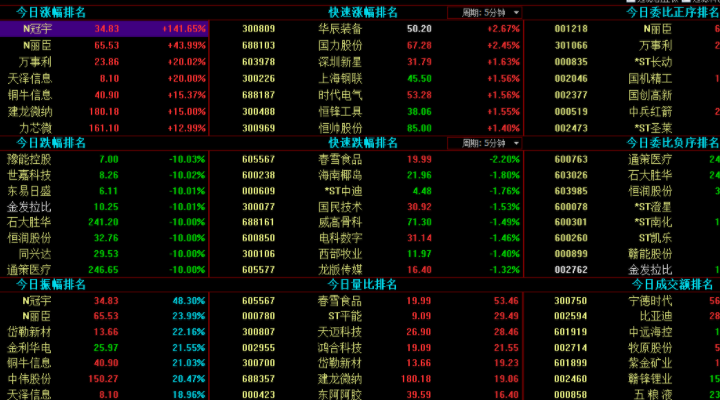Select N丽臣 row showing +43.99%
Screen dimensions: 720x400
tap(104, 45)
